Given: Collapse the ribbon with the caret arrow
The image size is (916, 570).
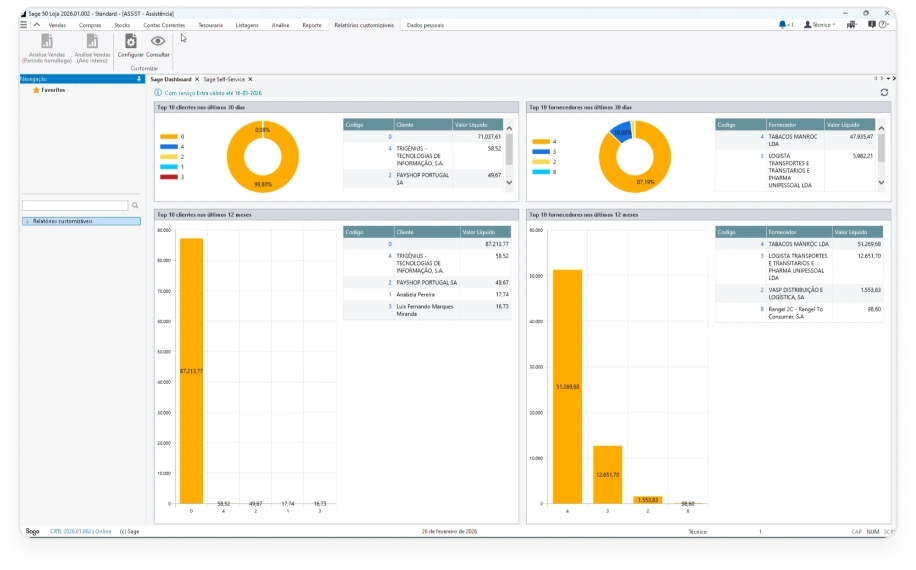Looking at the screenshot, I should [37, 25].
